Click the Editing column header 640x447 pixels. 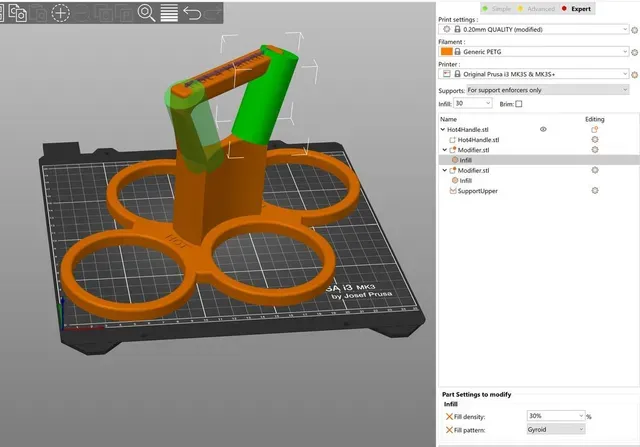pyautogui.click(x=595, y=119)
